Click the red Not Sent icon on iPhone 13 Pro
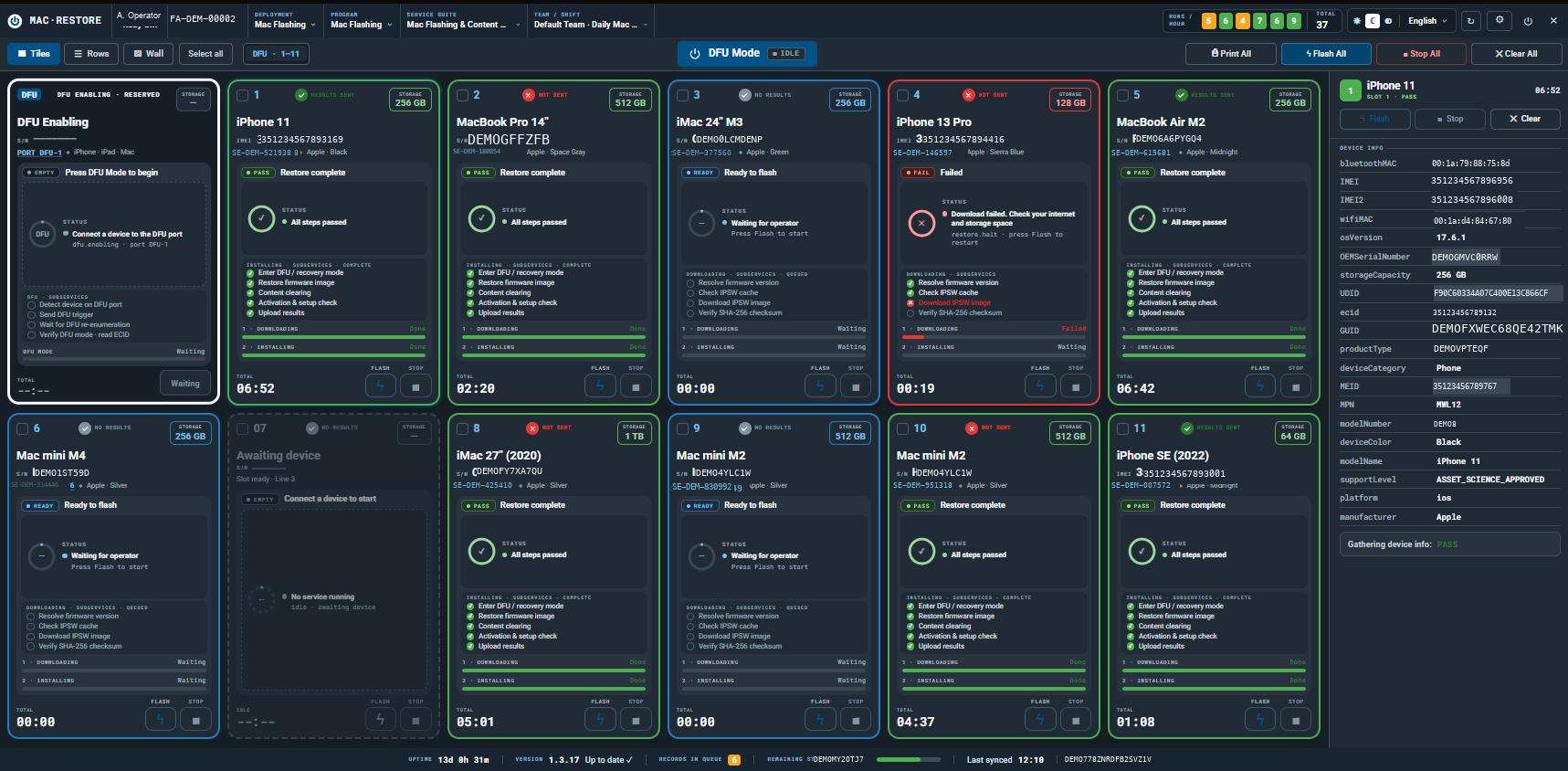 (x=969, y=95)
